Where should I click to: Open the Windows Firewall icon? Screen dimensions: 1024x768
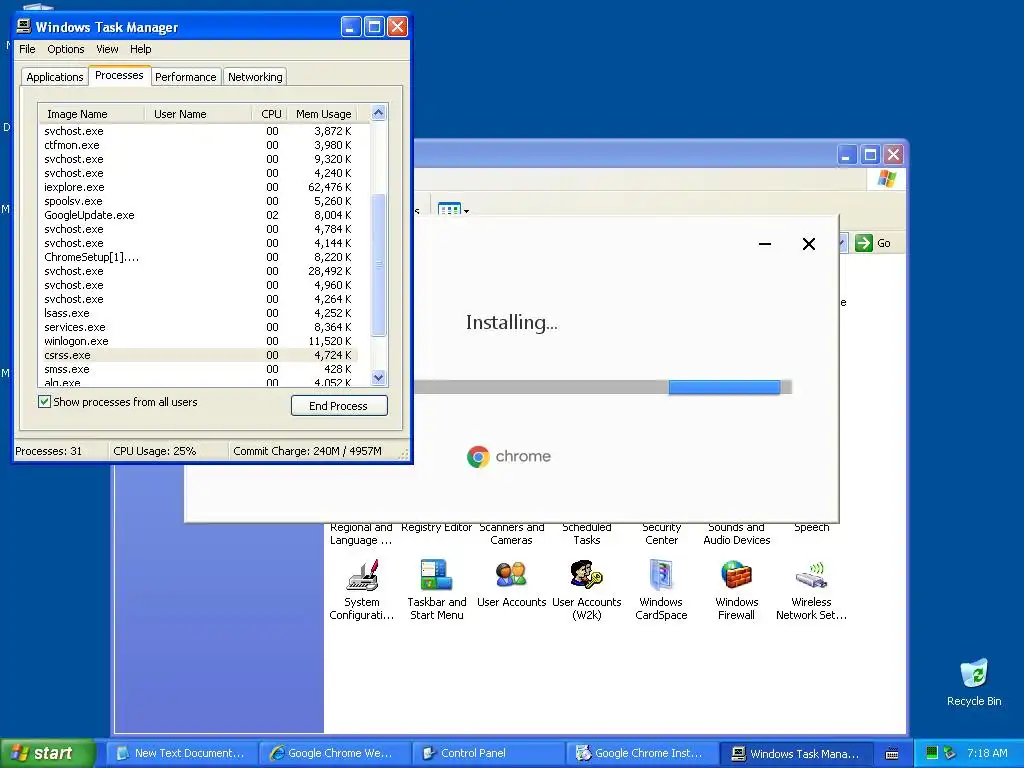tap(736, 590)
